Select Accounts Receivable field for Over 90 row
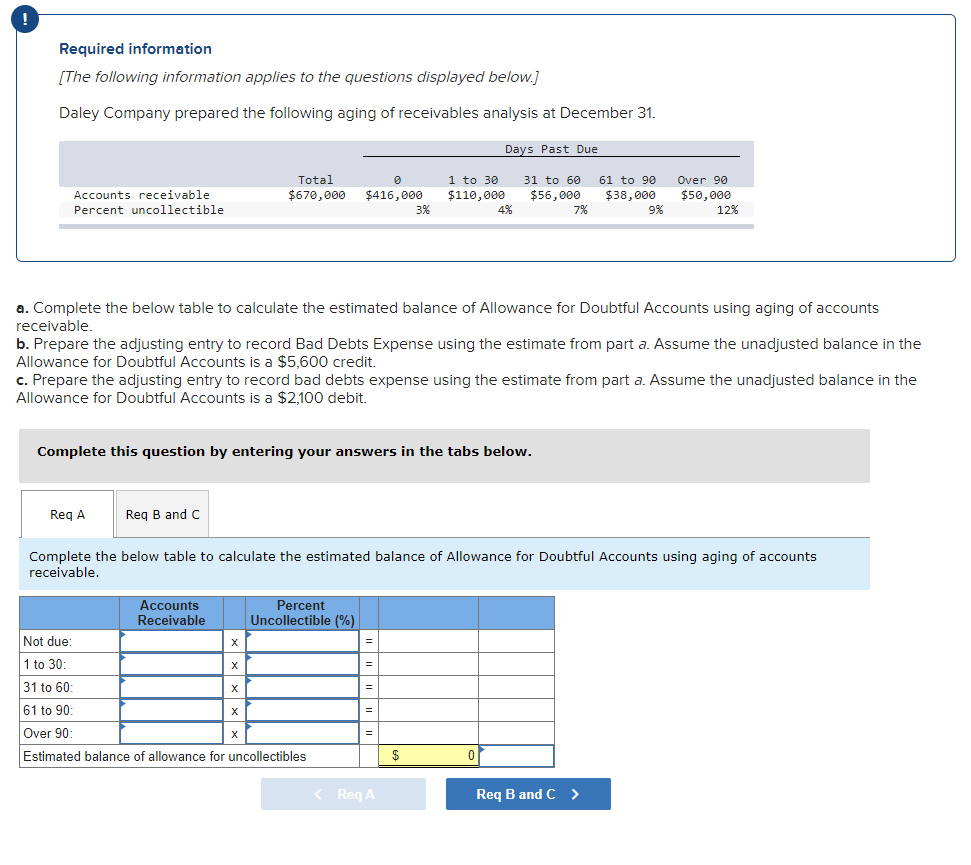Image resolution: width=971 pixels, height=865 pixels. 172,733
